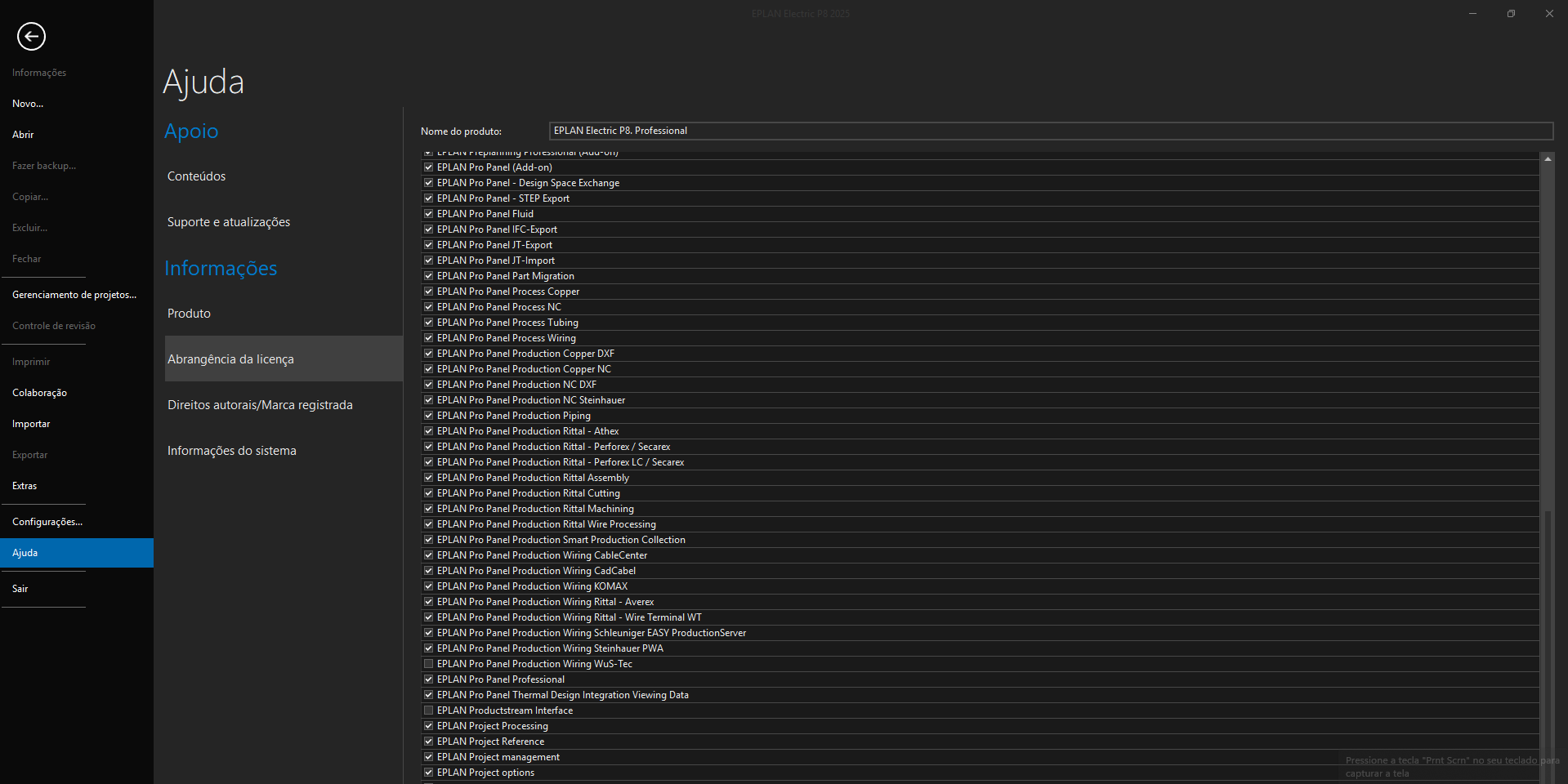Select Novo... in the sidebar
1568x784 pixels.
[x=28, y=104]
